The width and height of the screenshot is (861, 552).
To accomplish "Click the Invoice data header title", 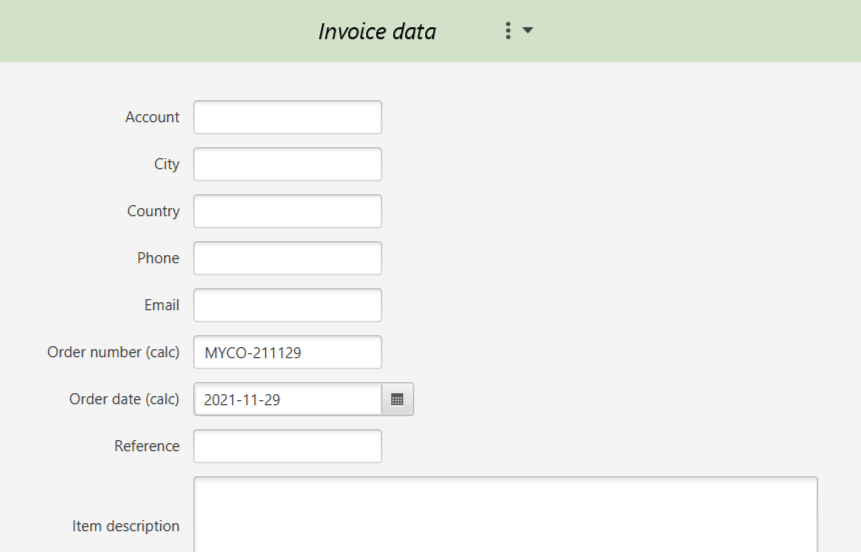I will click(x=377, y=31).
